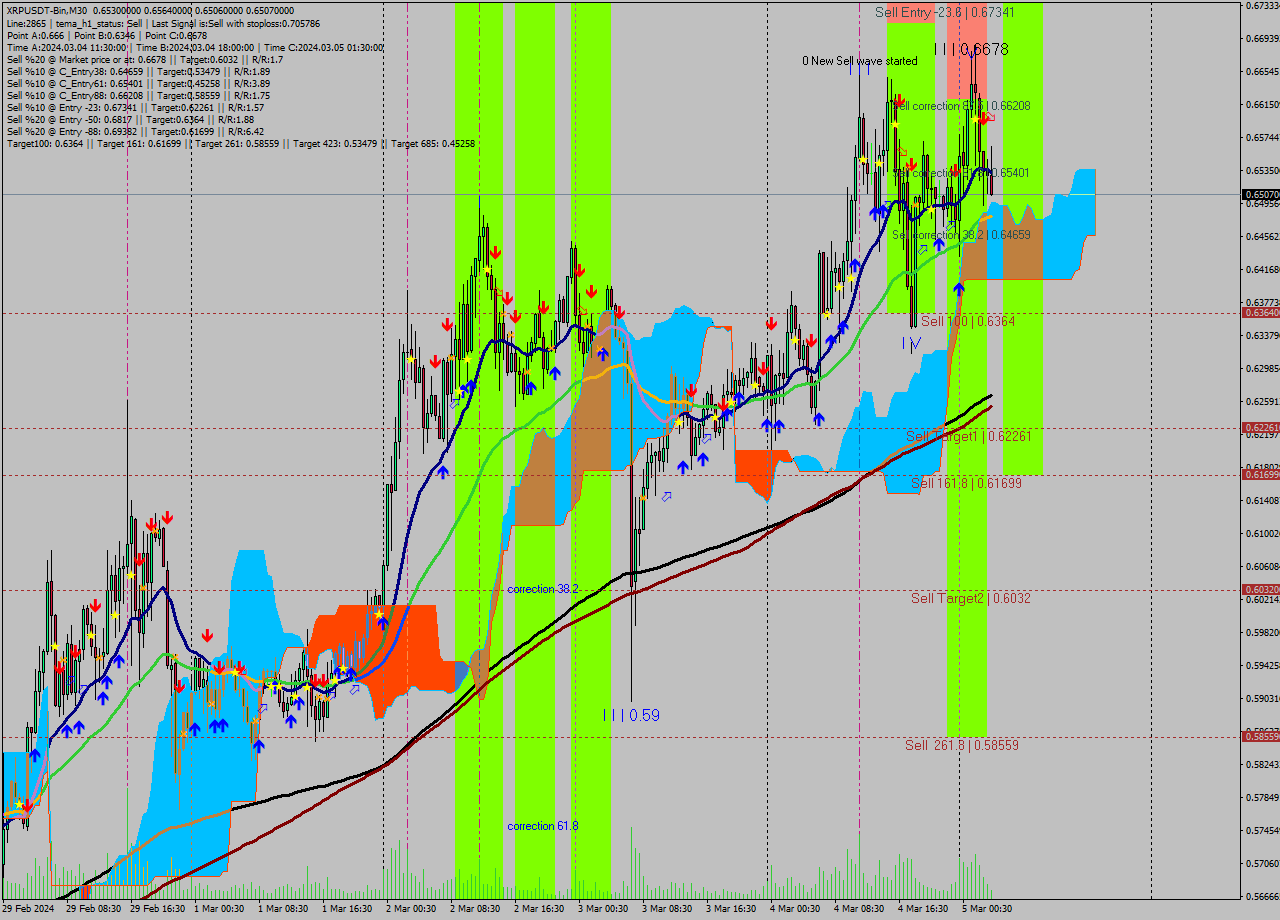Click the '29 Feb 2024' time axis label
The width and height of the screenshot is (1280, 920).
(x=28, y=909)
